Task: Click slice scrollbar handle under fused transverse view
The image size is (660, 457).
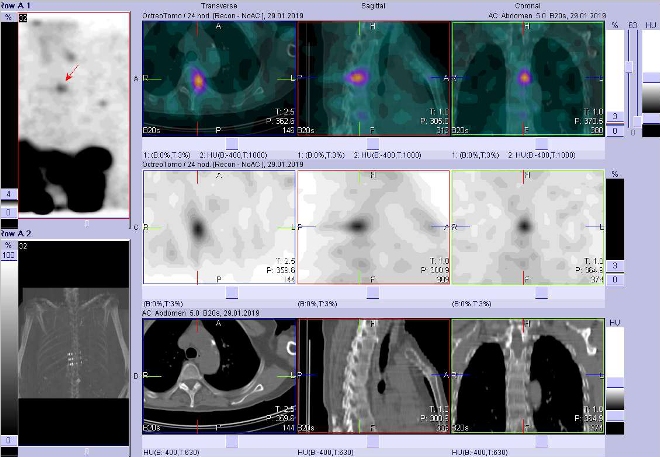Action: (x=231, y=142)
